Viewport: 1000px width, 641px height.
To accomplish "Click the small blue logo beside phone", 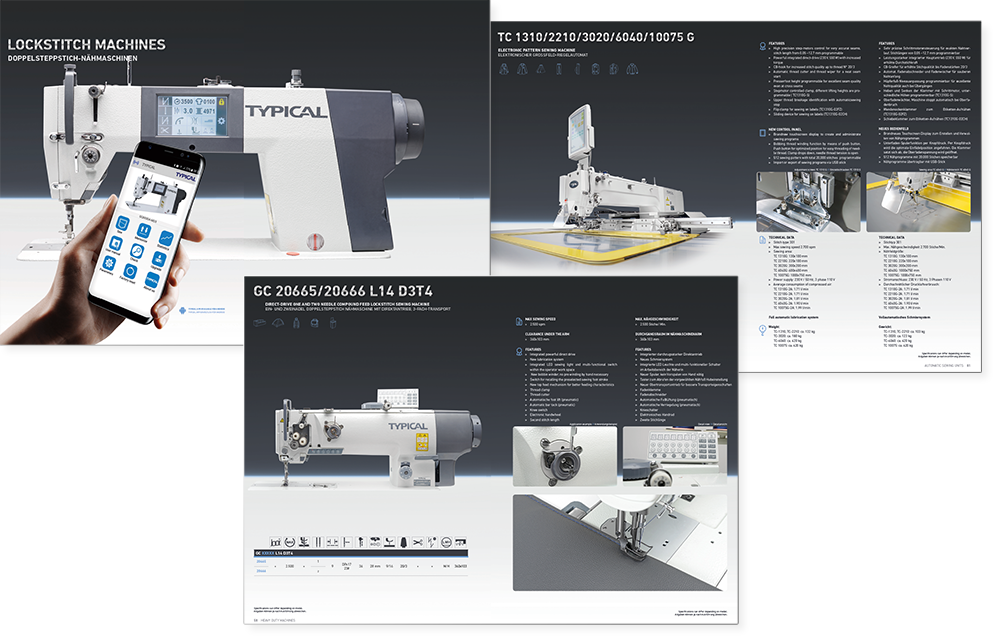I will click(182, 311).
